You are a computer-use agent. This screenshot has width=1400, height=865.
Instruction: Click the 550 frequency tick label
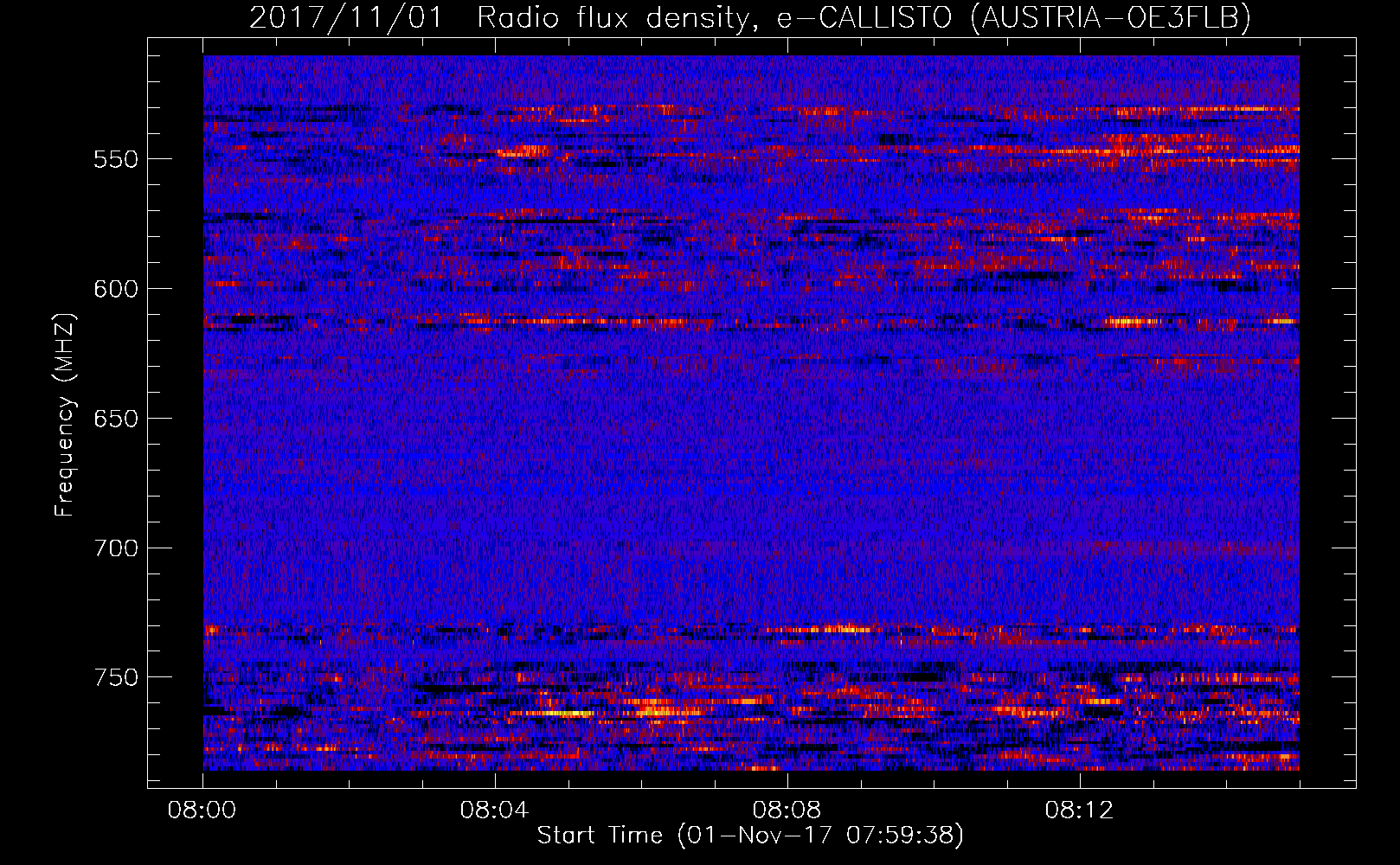click(x=116, y=160)
